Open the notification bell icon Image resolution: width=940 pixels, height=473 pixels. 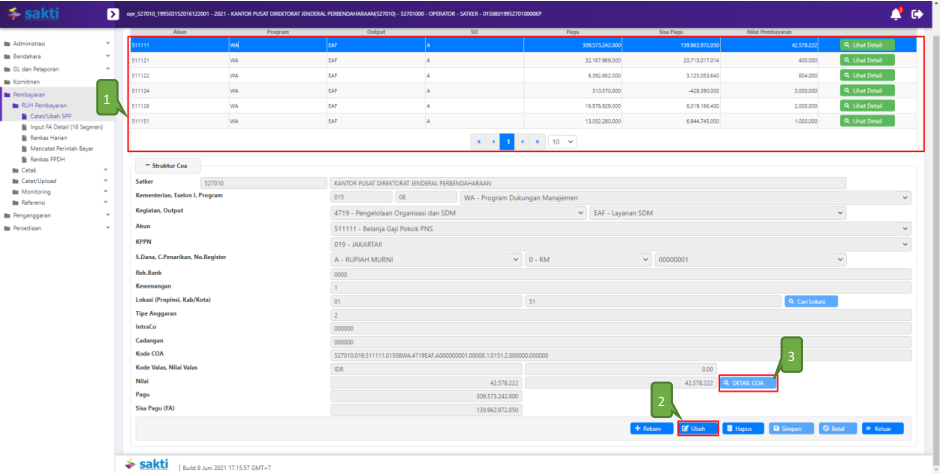(x=895, y=15)
